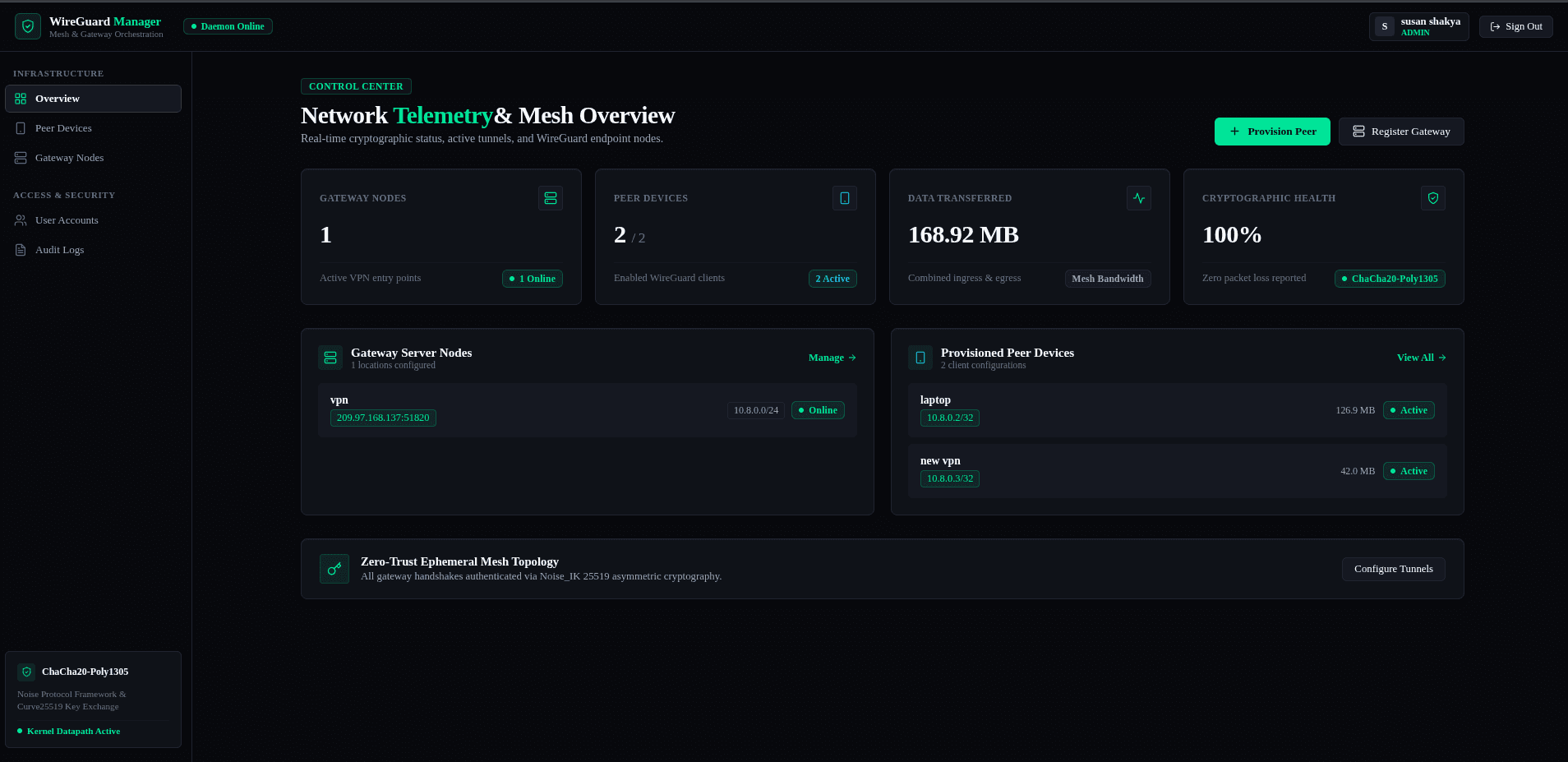1568x762 pixels.
Task: Open Gateway Nodes in the sidebar
Action: click(x=93, y=158)
